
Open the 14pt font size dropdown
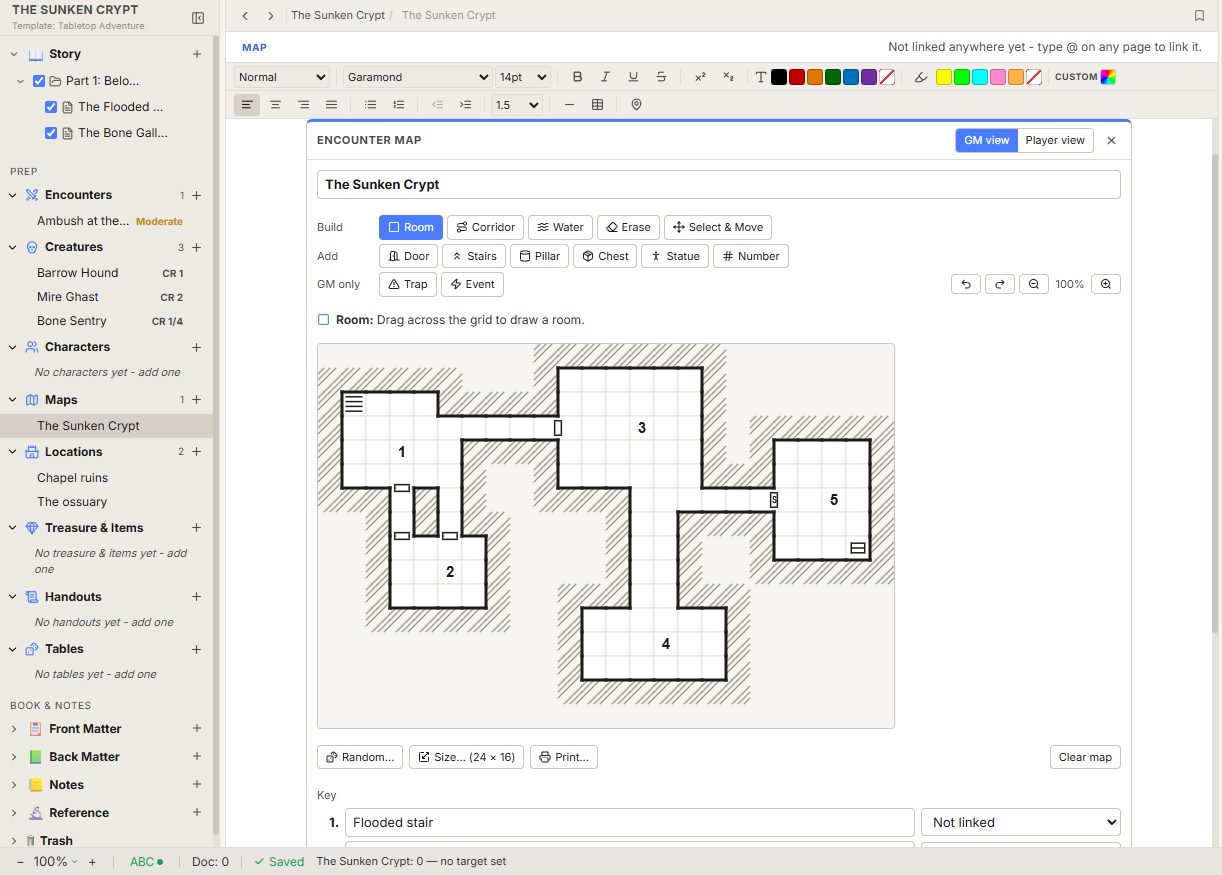[x=523, y=77]
